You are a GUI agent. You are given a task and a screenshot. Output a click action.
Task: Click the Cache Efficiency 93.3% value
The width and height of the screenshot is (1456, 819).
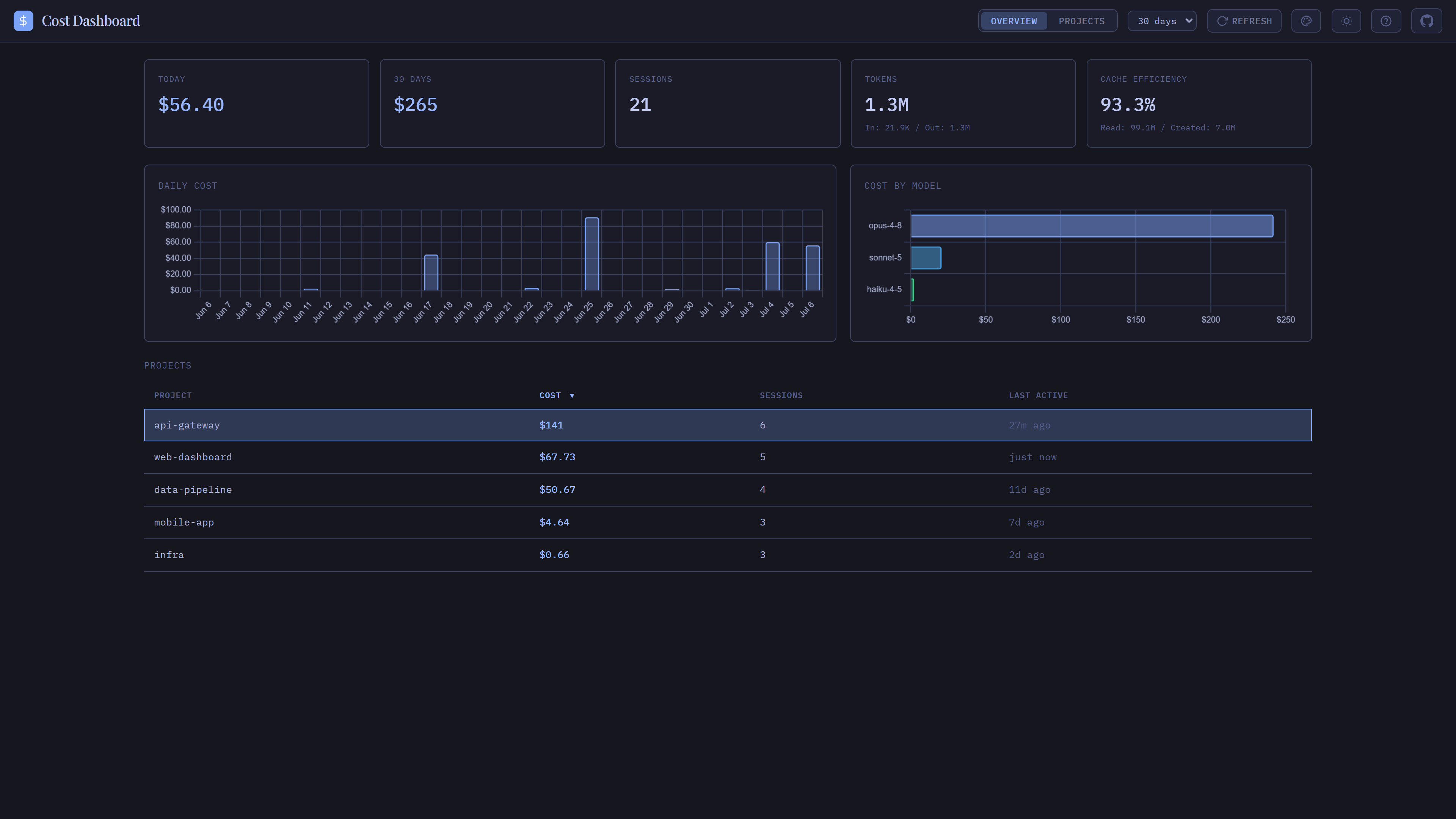(1128, 105)
